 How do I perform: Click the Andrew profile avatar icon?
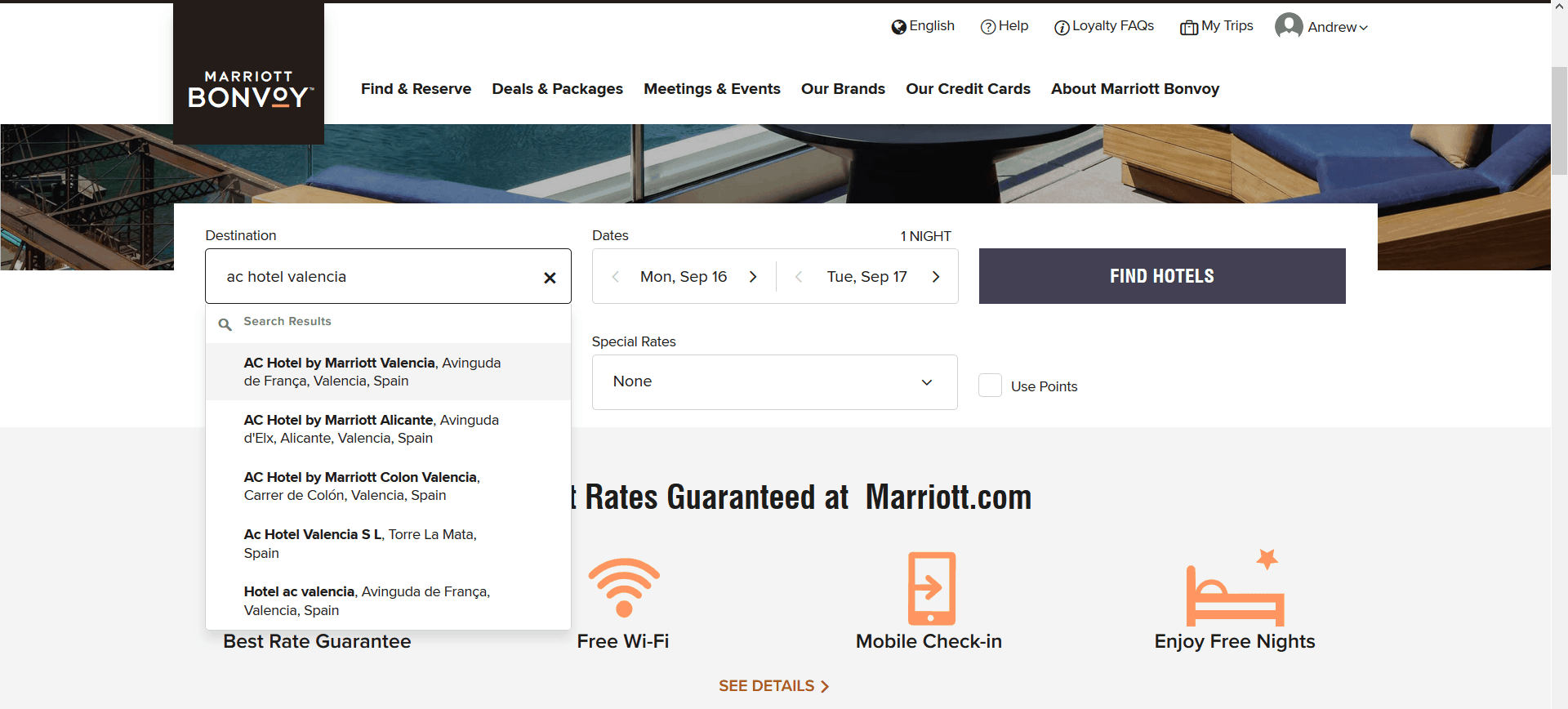coord(1289,26)
